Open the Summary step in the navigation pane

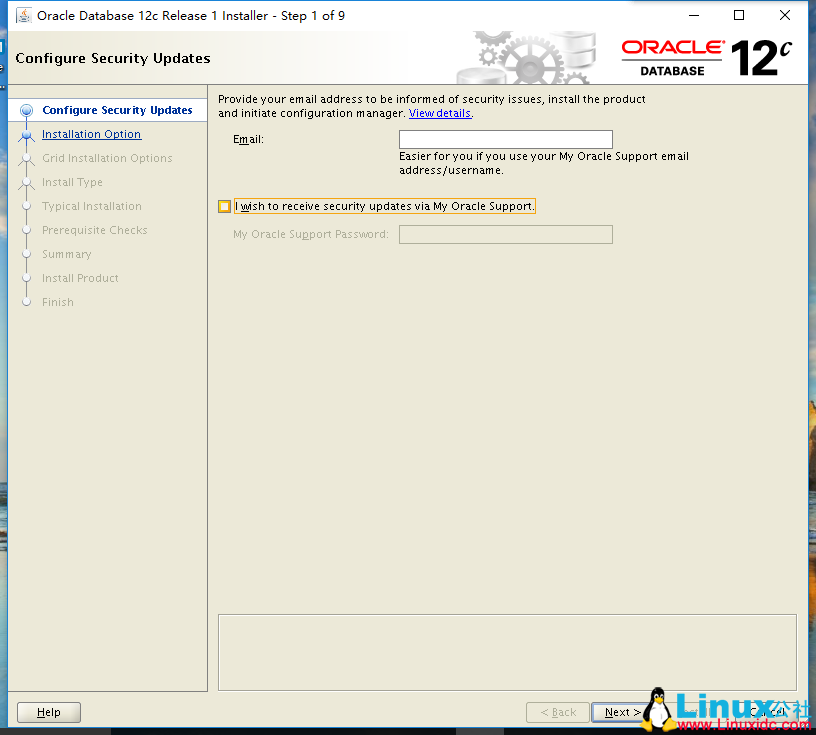(x=68, y=254)
